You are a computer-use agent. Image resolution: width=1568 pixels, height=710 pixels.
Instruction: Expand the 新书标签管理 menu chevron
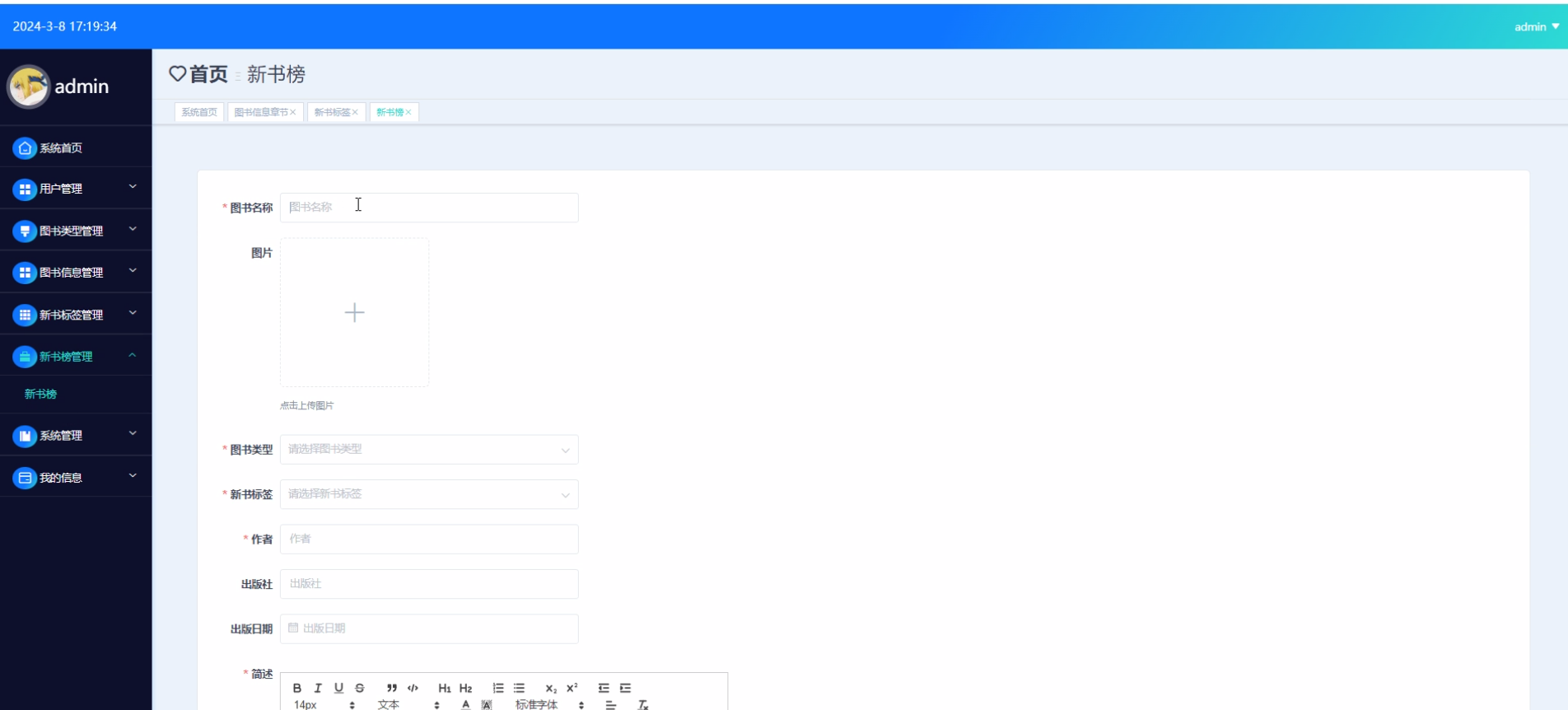pyautogui.click(x=133, y=312)
